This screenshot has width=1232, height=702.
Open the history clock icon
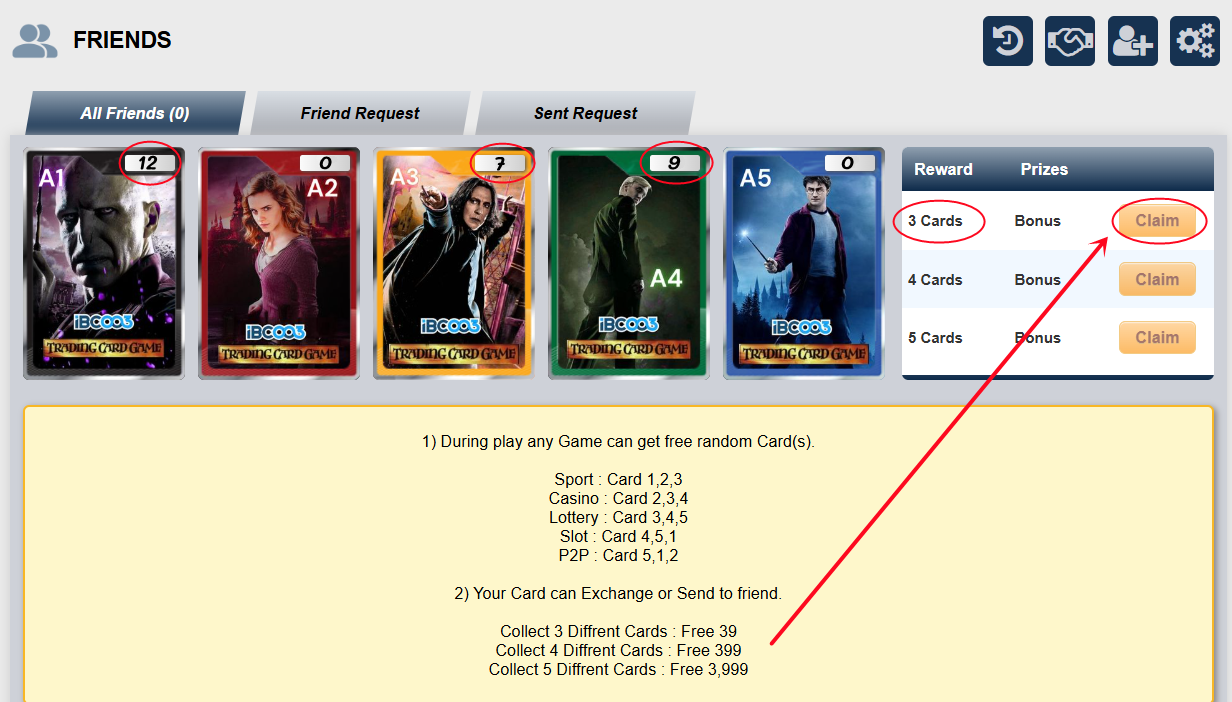point(1007,41)
